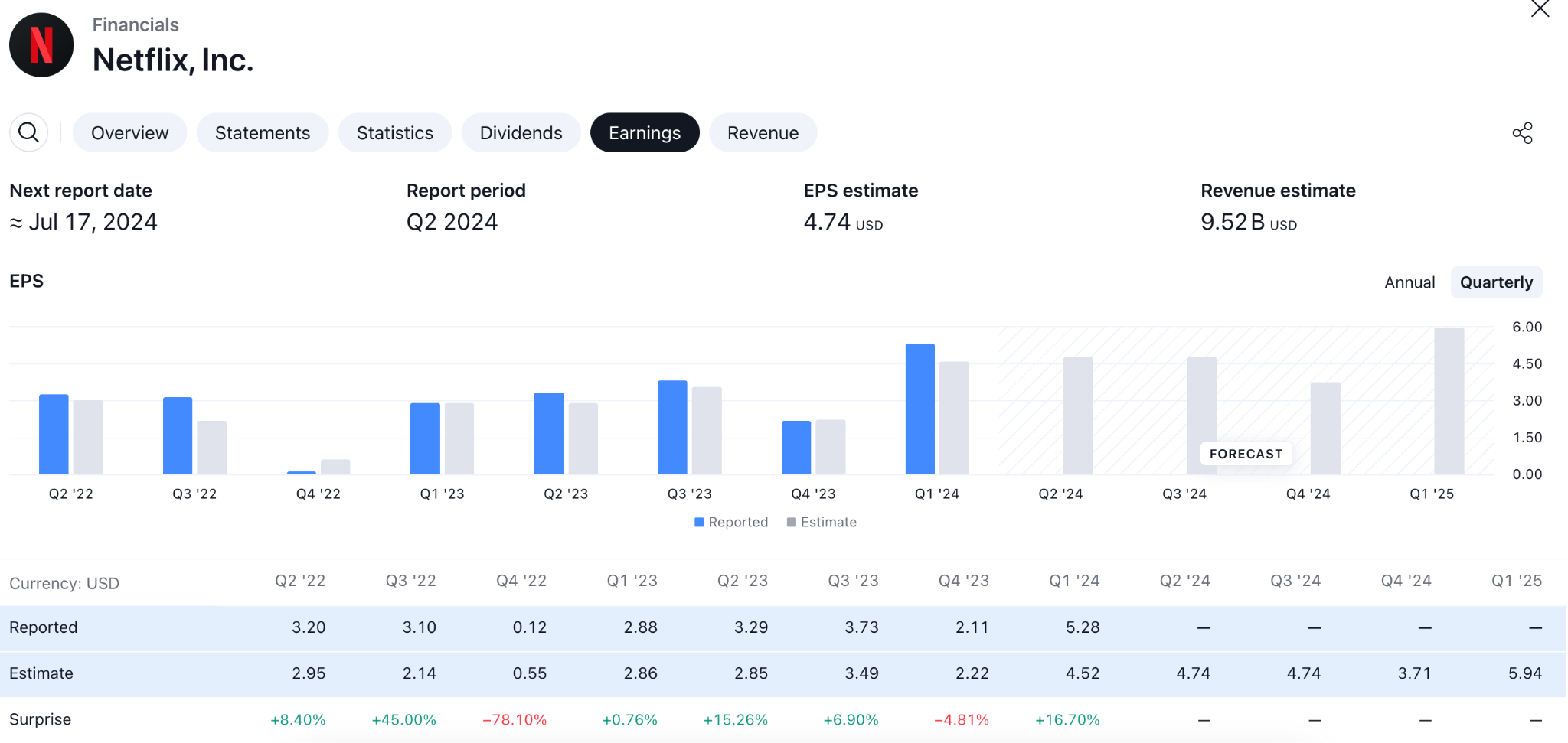
Task: Click the Netflix logo icon
Action: point(41,45)
